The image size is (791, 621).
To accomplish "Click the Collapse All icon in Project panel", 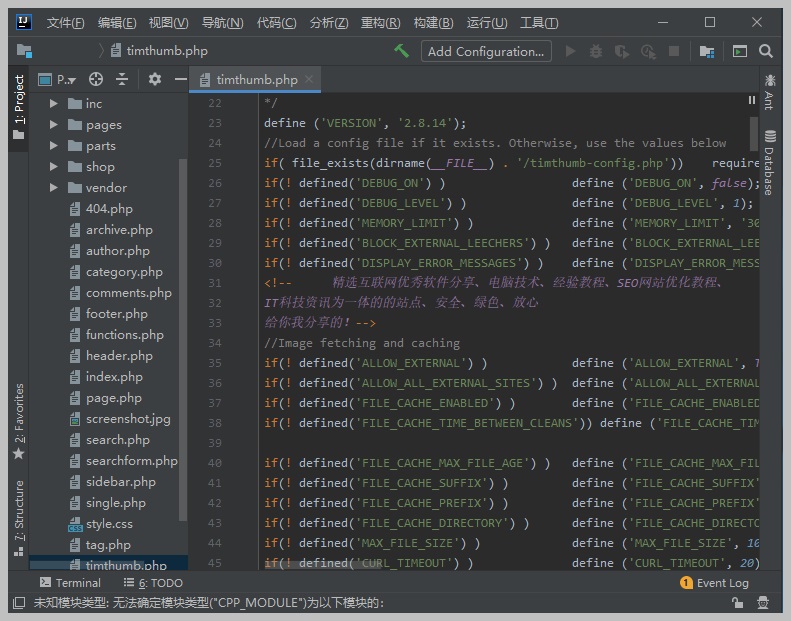I will [x=122, y=79].
